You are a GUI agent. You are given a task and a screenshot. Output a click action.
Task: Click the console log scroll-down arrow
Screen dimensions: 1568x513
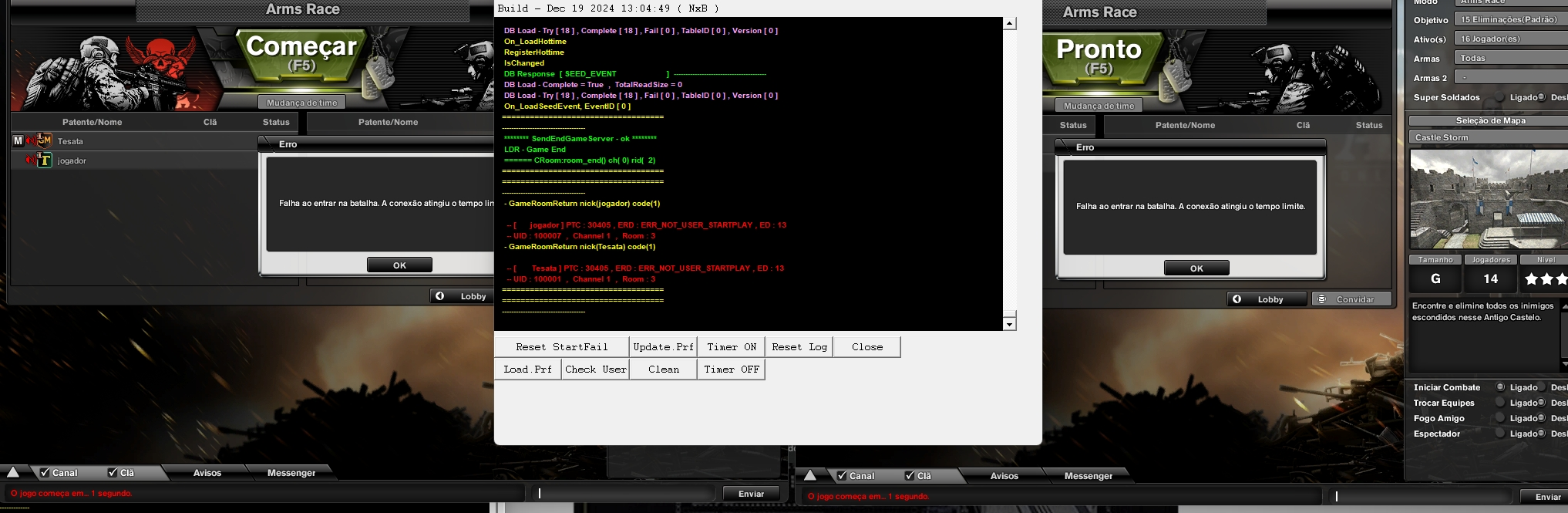(x=1010, y=325)
